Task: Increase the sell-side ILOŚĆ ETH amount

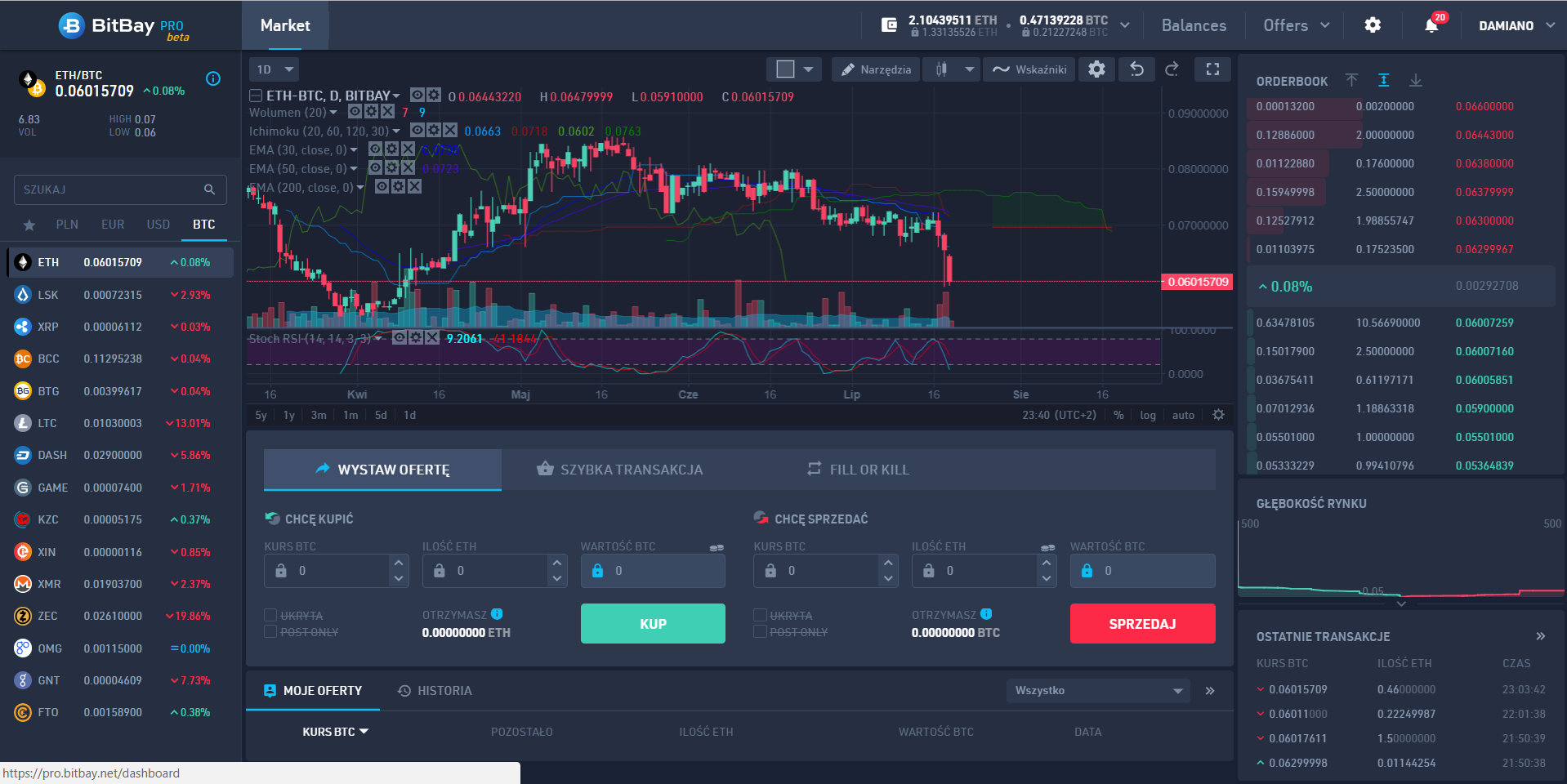Action: tap(1046, 563)
